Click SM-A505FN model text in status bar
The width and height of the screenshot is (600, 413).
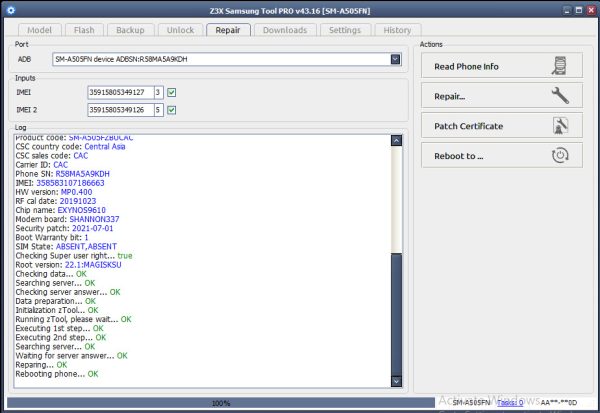[471, 403]
